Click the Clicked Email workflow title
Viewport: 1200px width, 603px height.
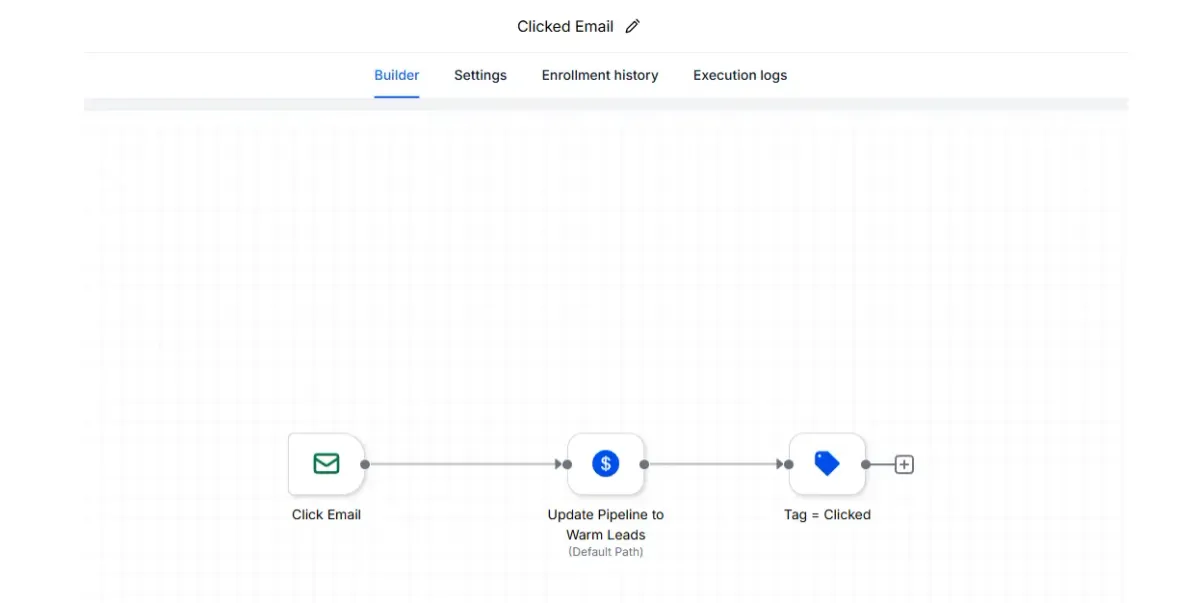pyautogui.click(x=565, y=27)
